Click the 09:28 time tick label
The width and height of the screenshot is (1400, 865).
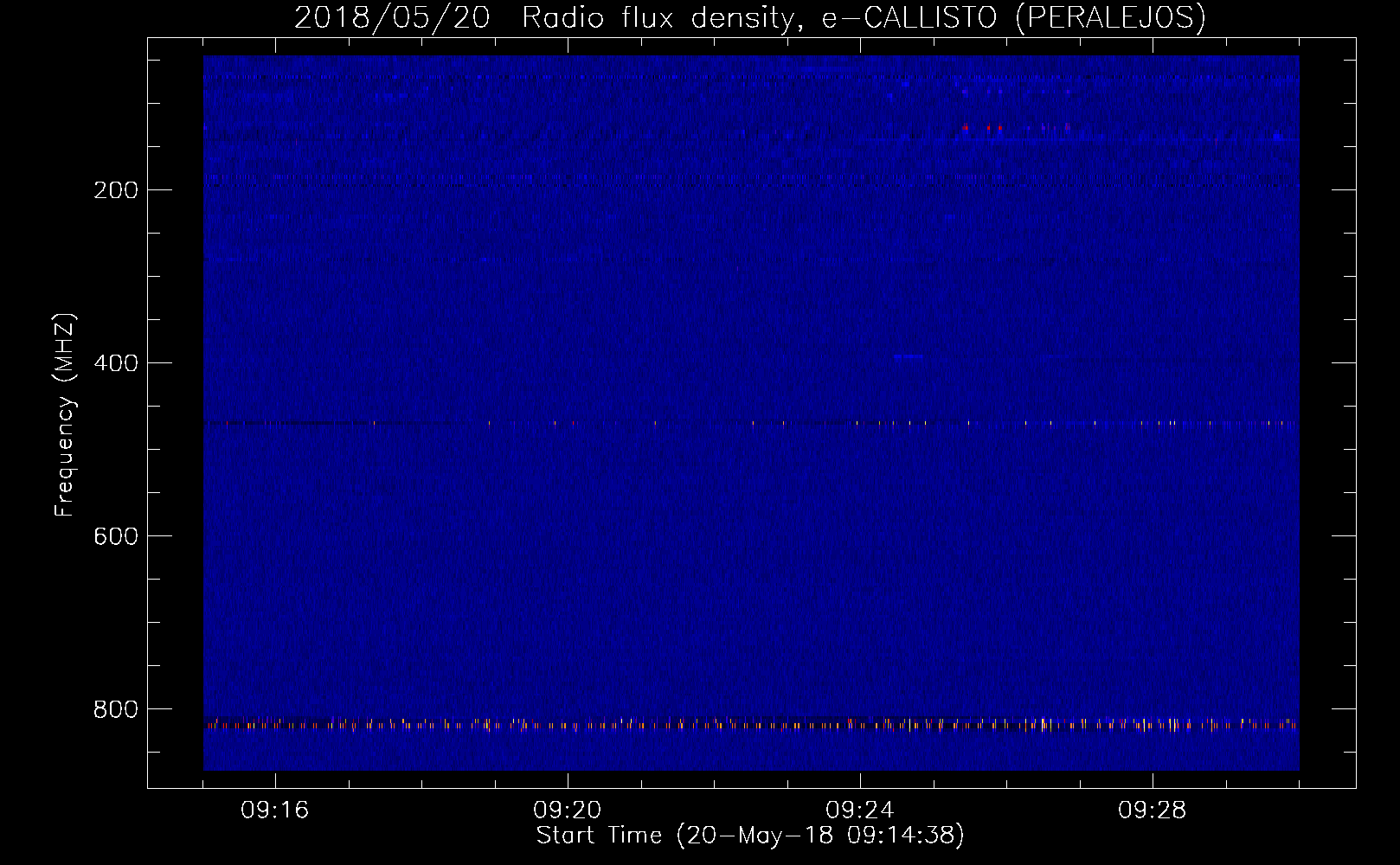[1153, 811]
